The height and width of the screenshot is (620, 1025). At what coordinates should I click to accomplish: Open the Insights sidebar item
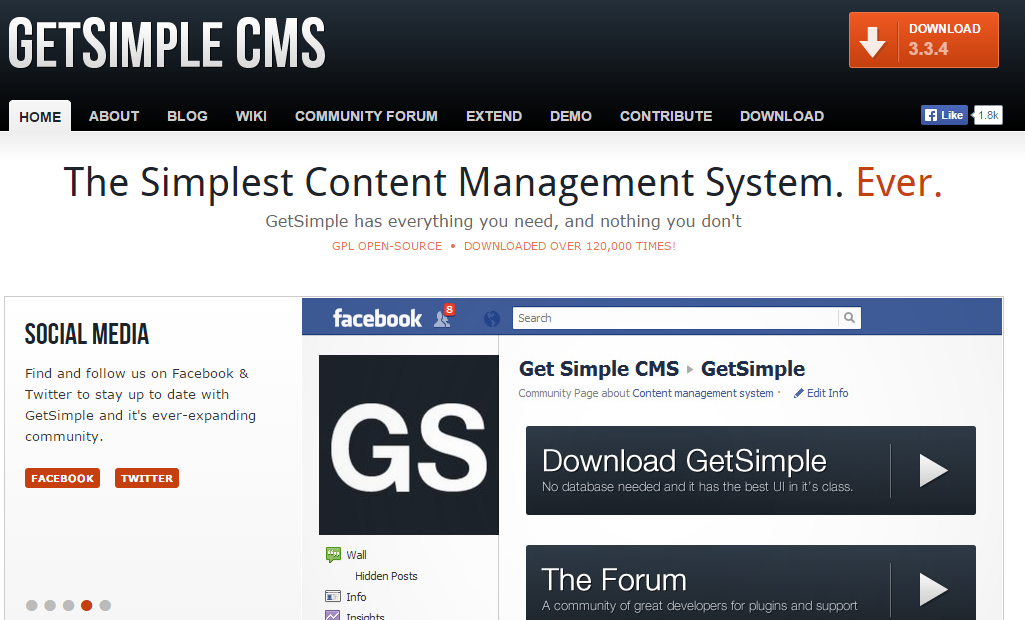pyautogui.click(x=365, y=615)
